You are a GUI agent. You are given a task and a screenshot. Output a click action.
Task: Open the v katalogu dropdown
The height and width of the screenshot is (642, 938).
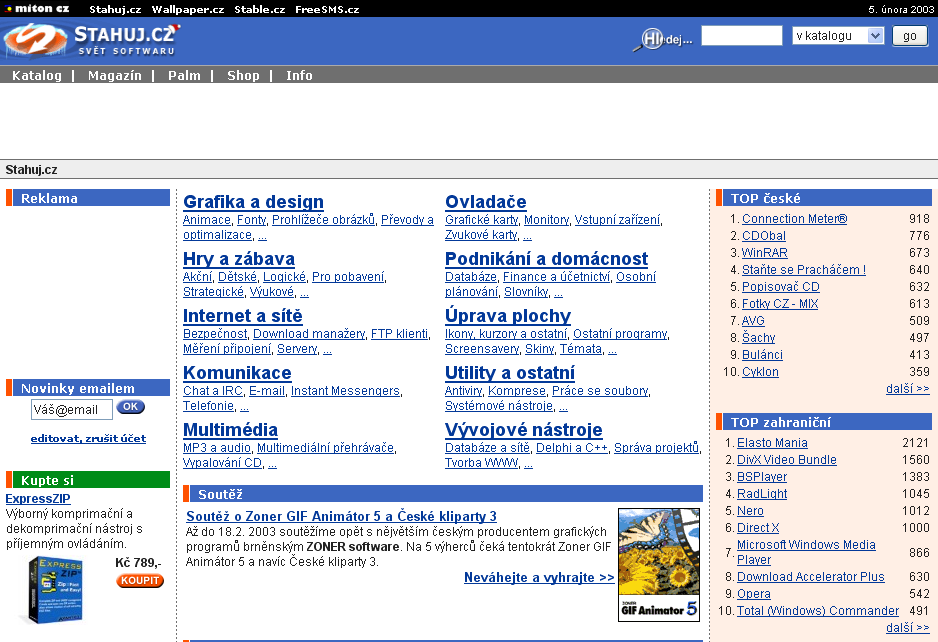click(x=838, y=36)
